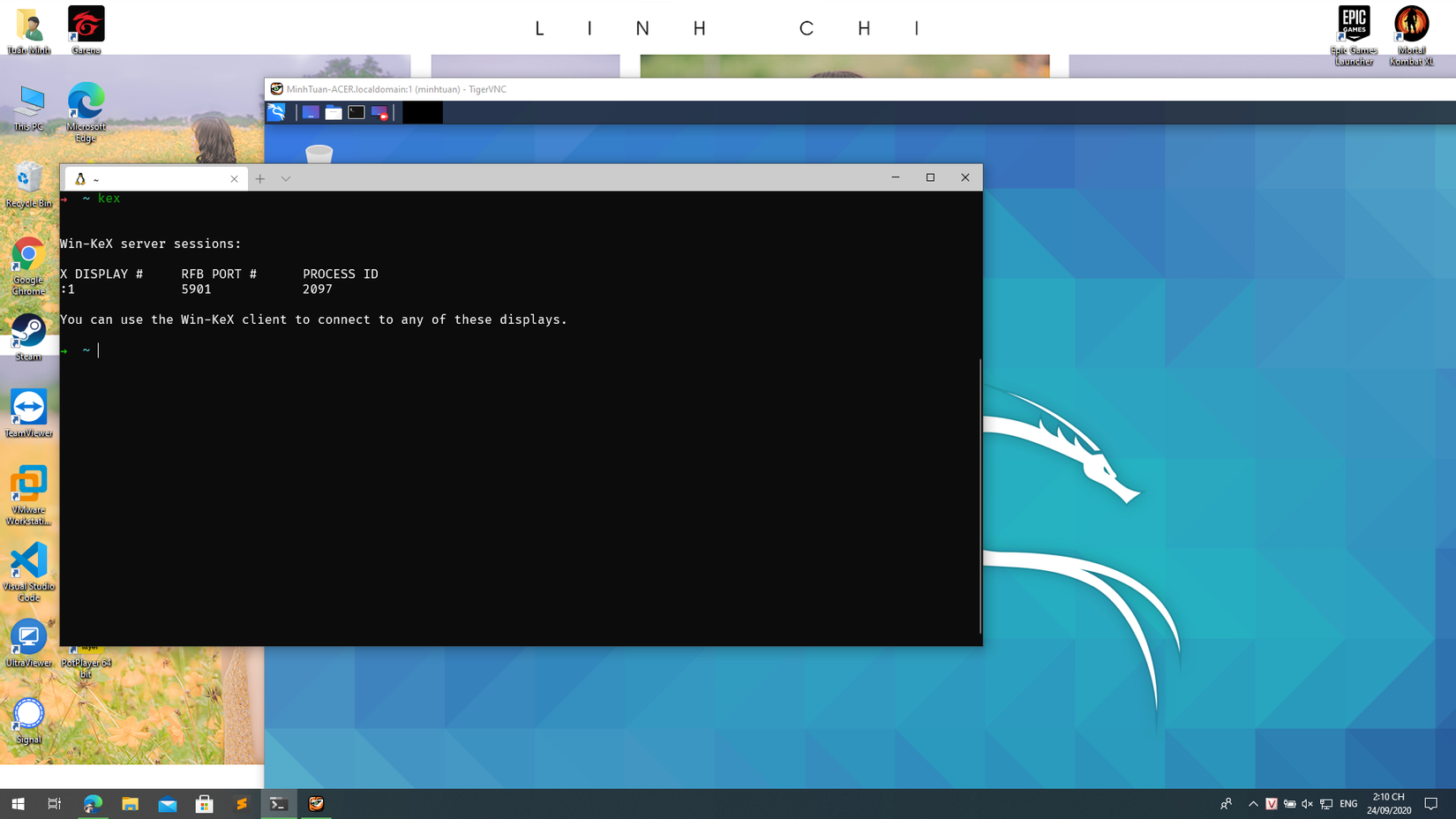Launch Mortal Kombat XL shortcut

pos(1412,36)
